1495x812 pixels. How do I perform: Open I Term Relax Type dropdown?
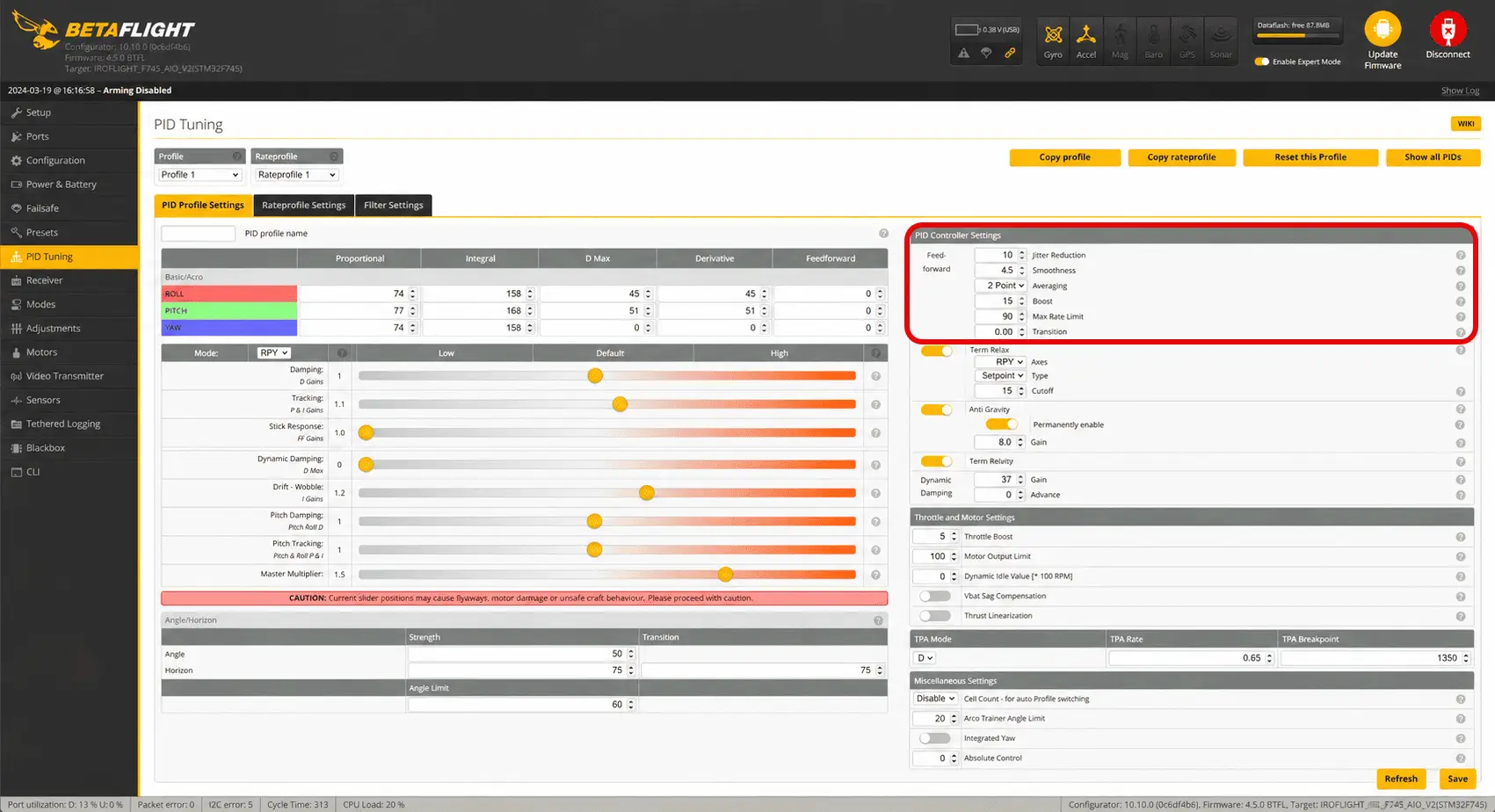coord(1000,376)
